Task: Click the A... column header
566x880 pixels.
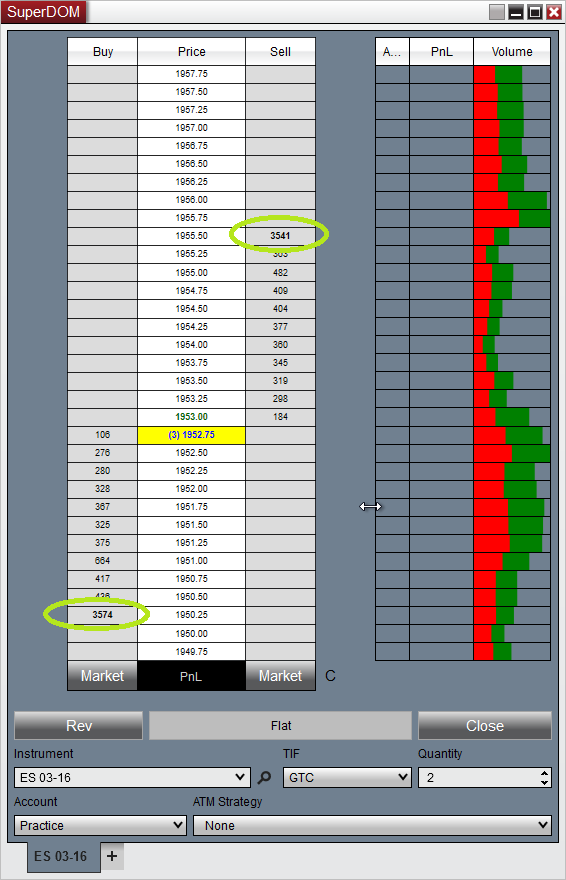Action: (392, 52)
